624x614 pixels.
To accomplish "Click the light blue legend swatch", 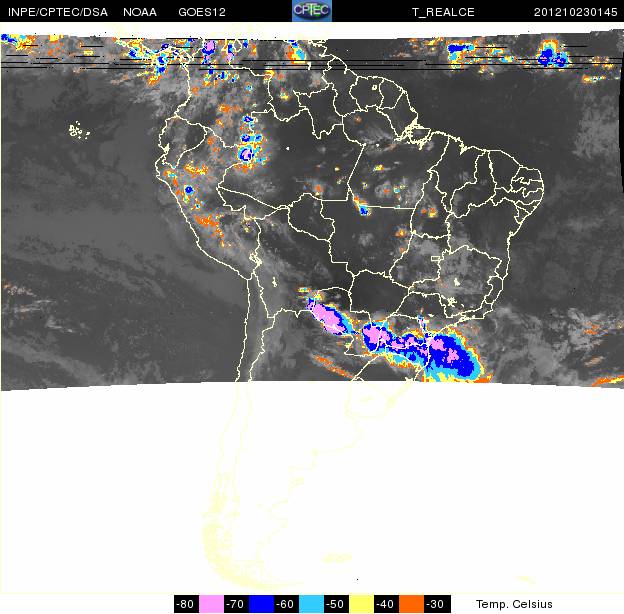I will click(x=311, y=604).
